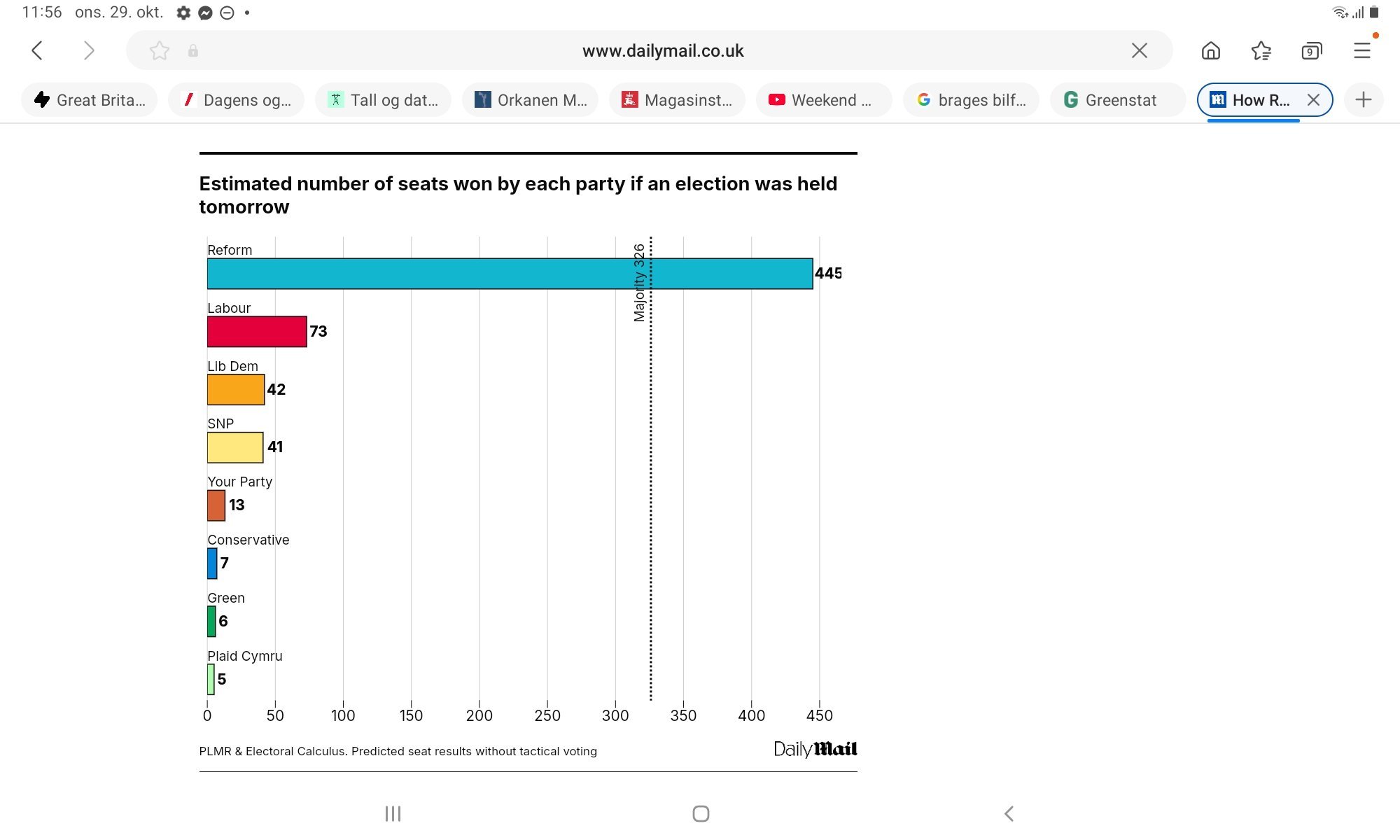Click the red Labour bar

pos(256,332)
